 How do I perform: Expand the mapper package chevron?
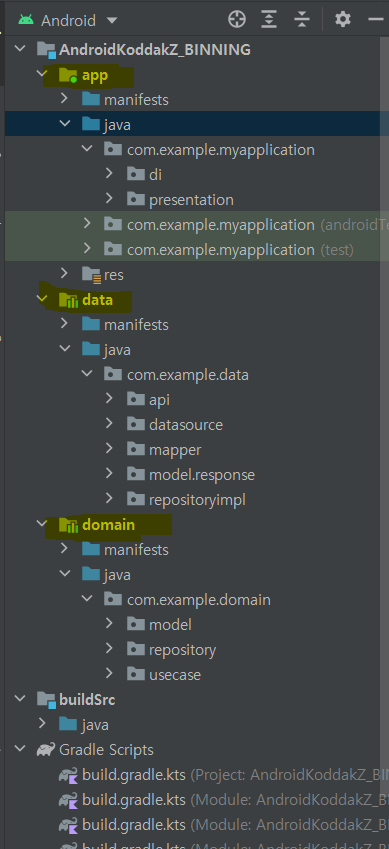pos(109,449)
